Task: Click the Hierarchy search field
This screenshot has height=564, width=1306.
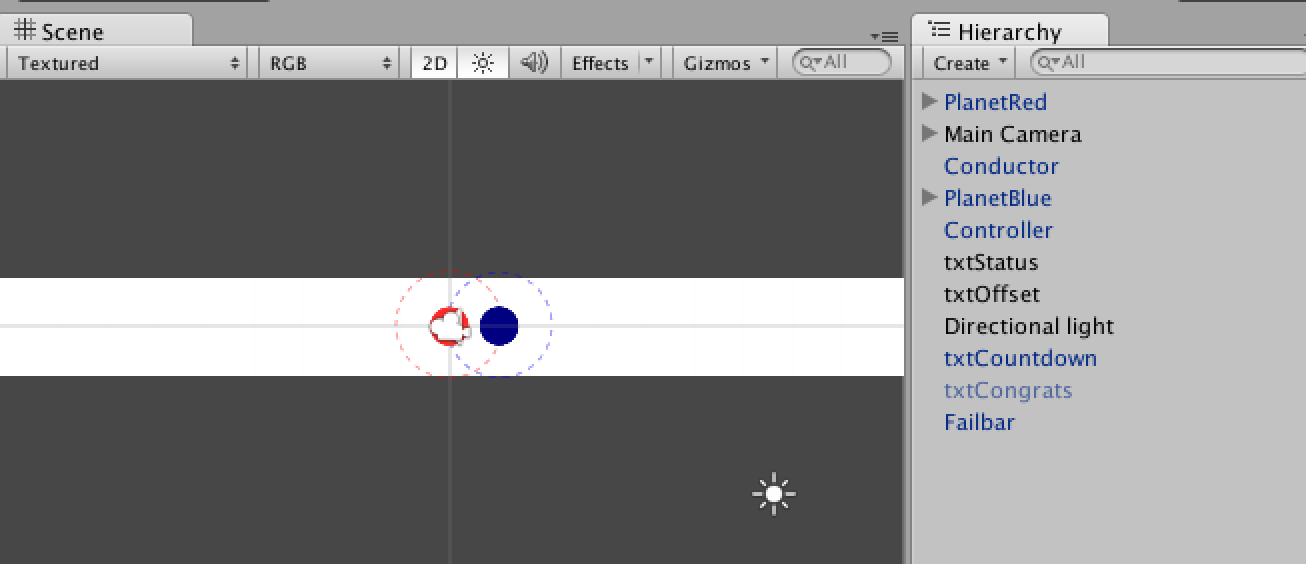Action: click(1168, 62)
